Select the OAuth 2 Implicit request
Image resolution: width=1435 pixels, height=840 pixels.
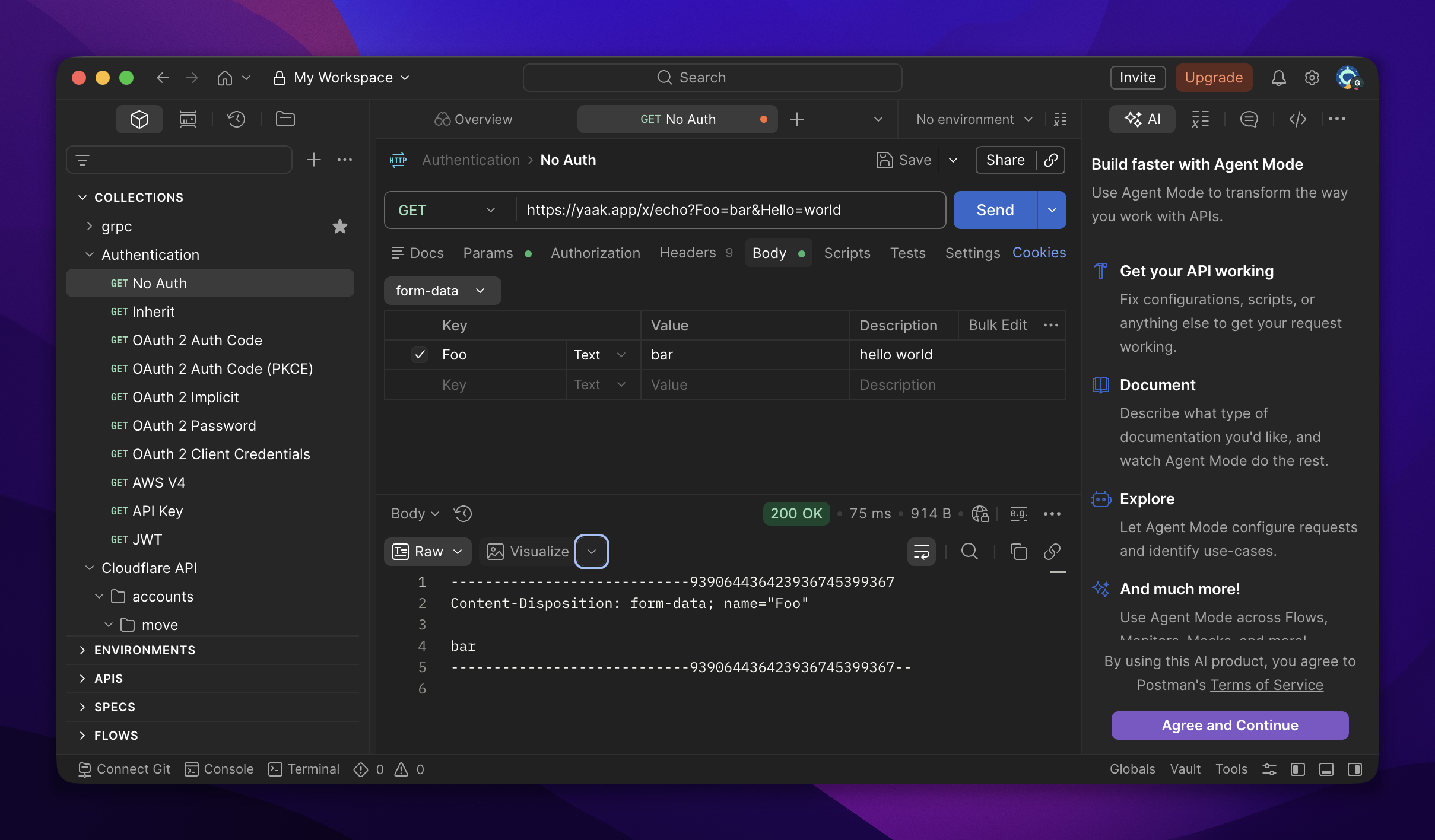pos(210,397)
